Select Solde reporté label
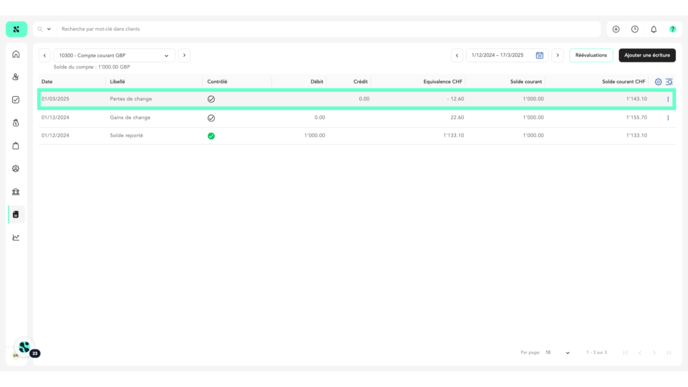This screenshot has width=688, height=387. pyautogui.click(x=126, y=135)
